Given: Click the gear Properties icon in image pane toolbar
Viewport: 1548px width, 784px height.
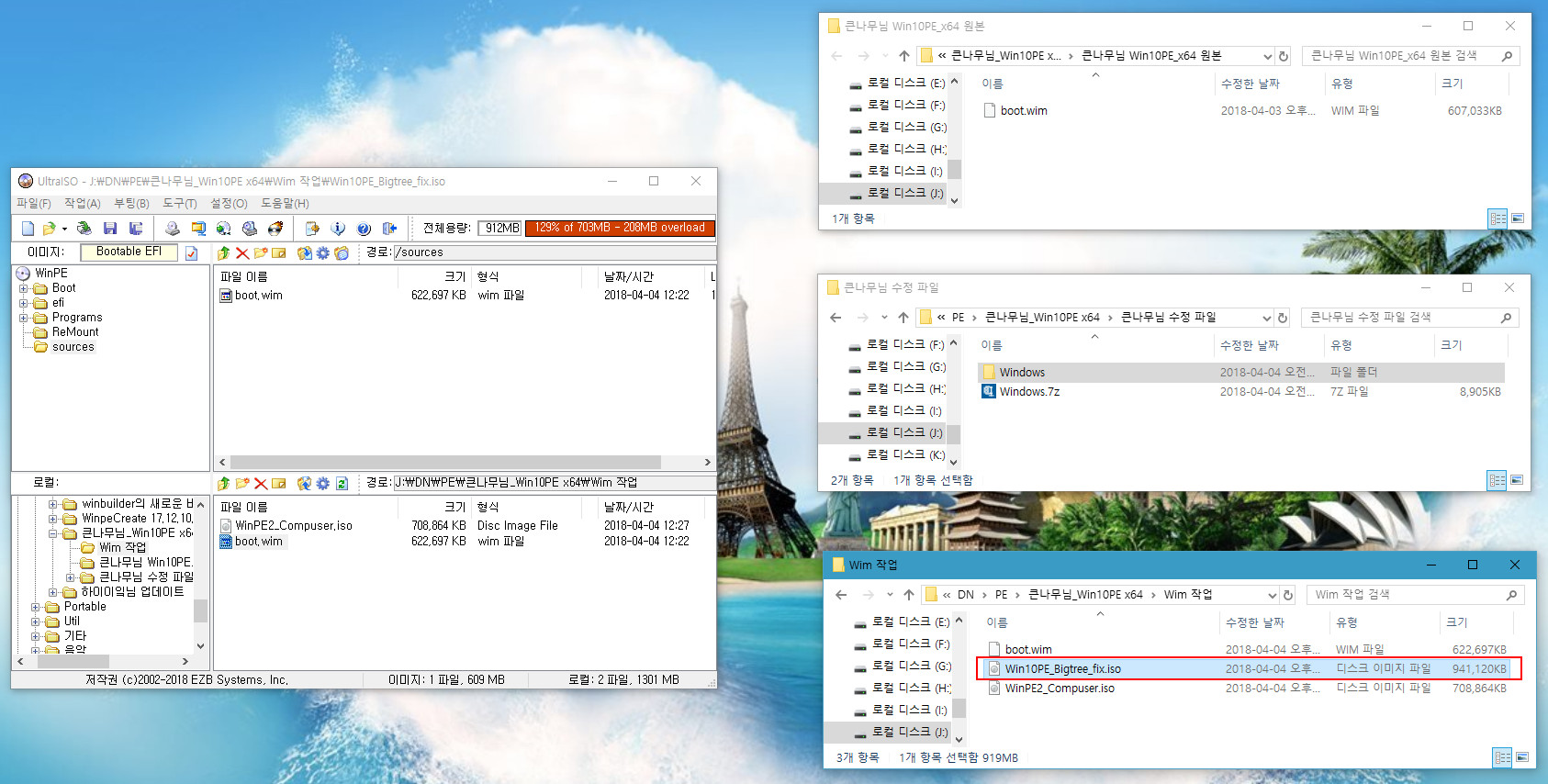Looking at the screenshot, I should click(x=323, y=252).
